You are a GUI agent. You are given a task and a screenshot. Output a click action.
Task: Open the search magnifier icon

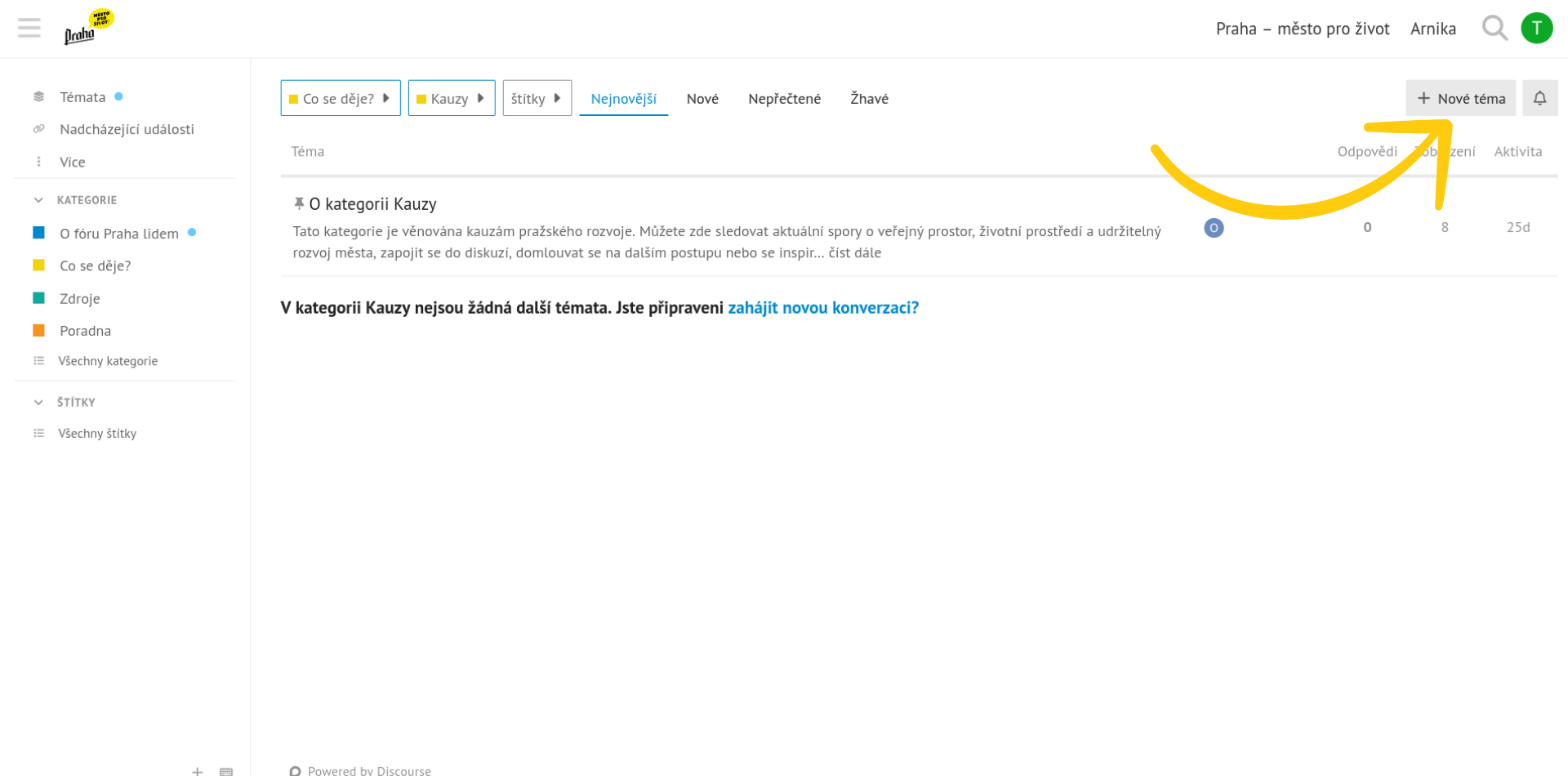pos(1494,29)
